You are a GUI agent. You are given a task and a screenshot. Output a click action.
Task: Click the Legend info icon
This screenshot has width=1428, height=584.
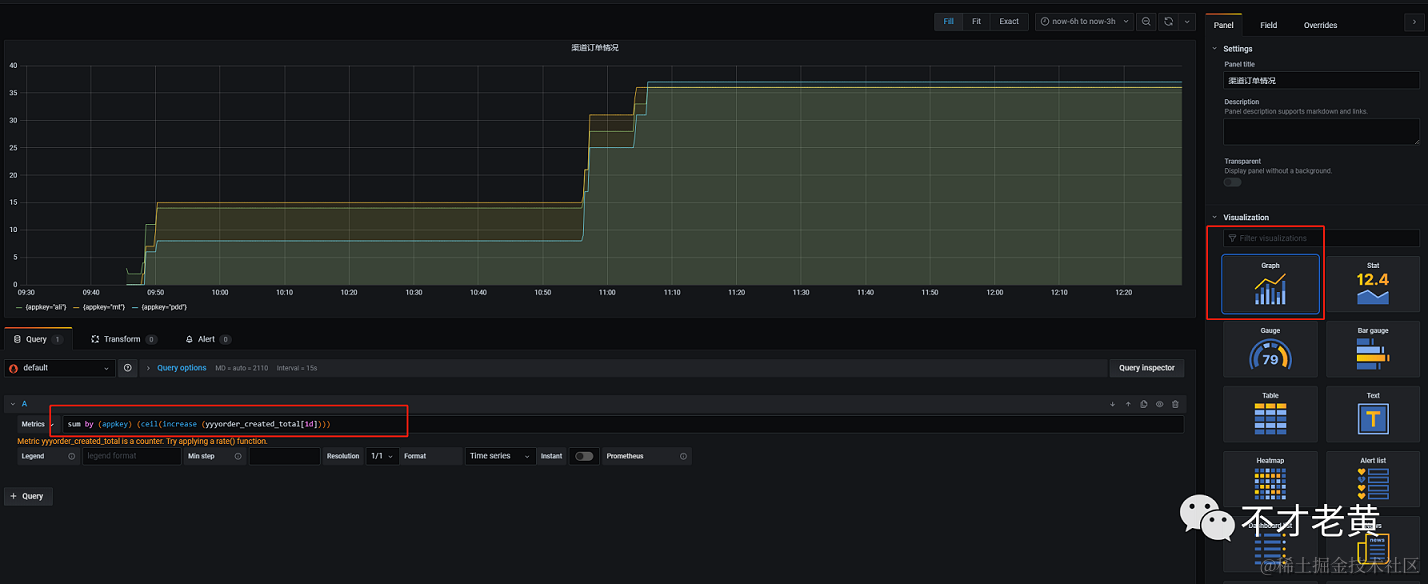[x=71, y=456]
